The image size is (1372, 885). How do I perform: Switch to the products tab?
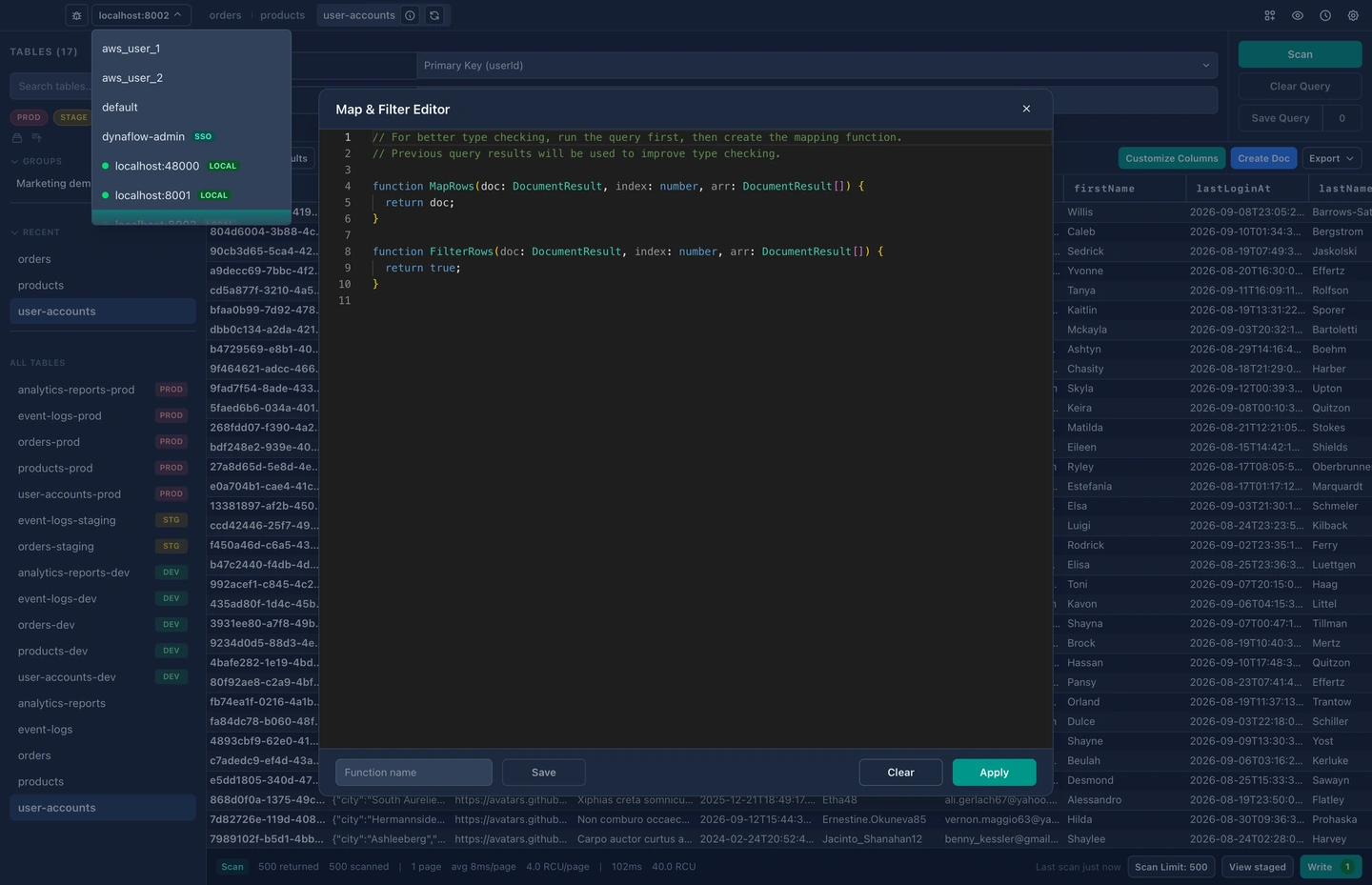coord(282,15)
